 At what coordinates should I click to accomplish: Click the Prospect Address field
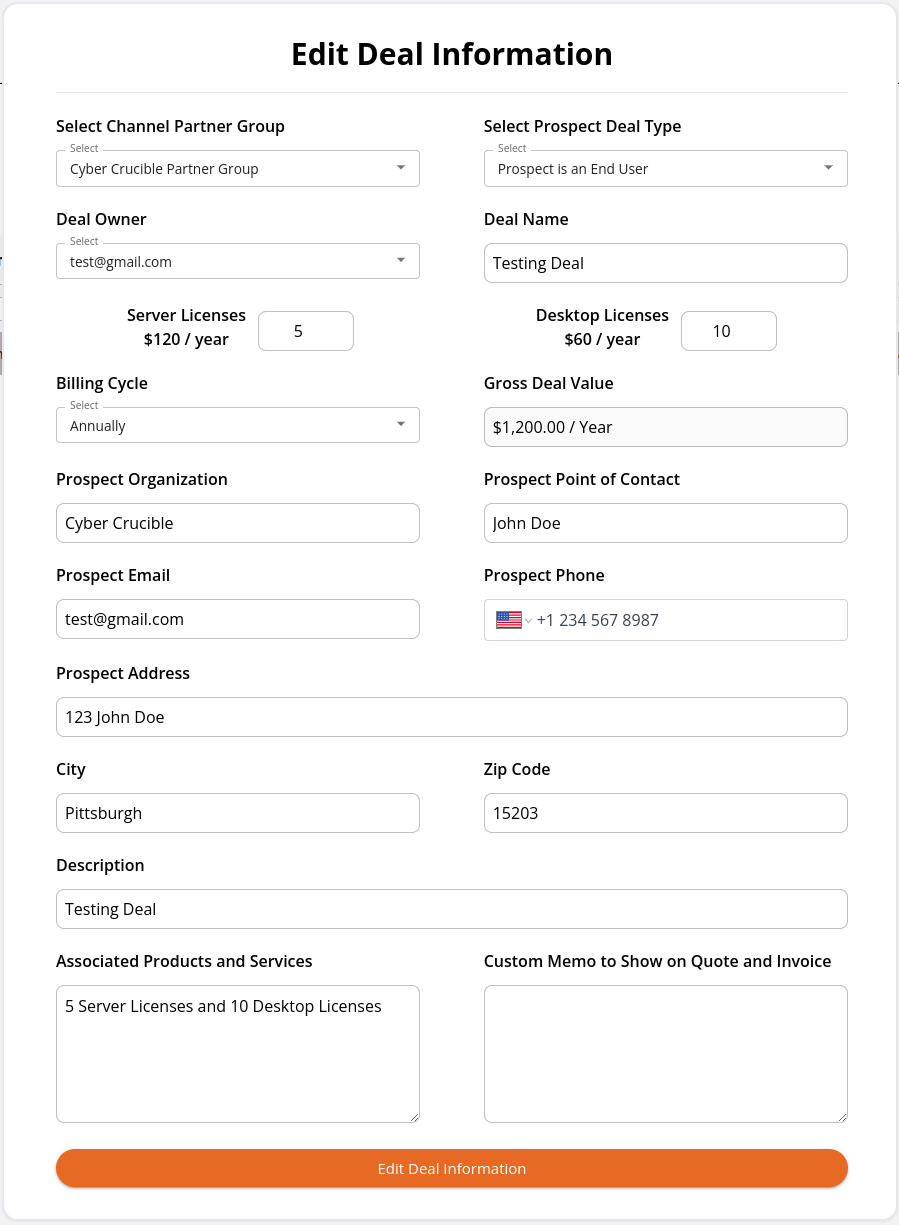452,717
